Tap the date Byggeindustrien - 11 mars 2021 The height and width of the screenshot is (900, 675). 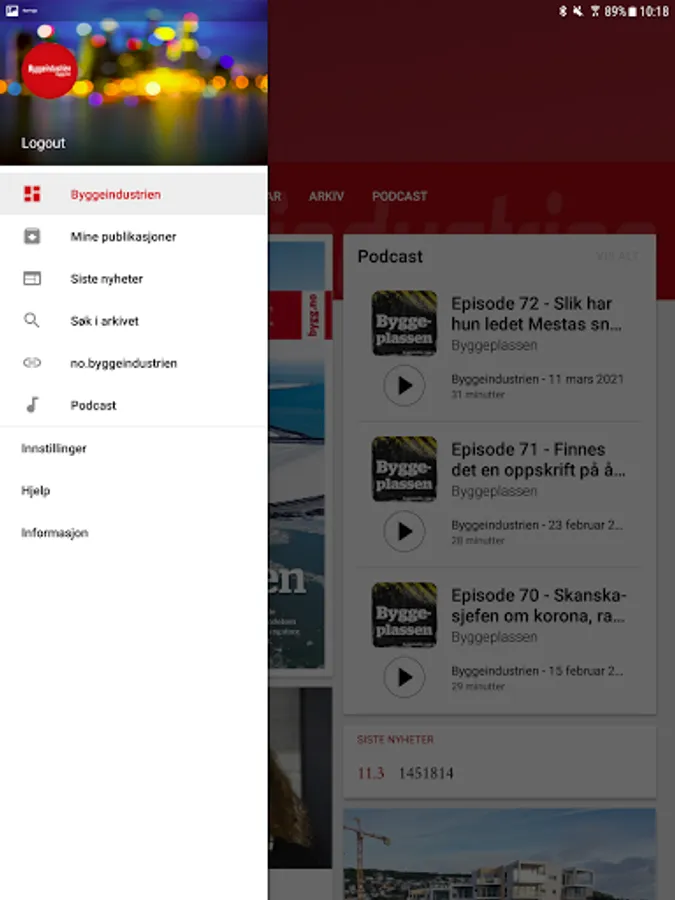click(537, 379)
